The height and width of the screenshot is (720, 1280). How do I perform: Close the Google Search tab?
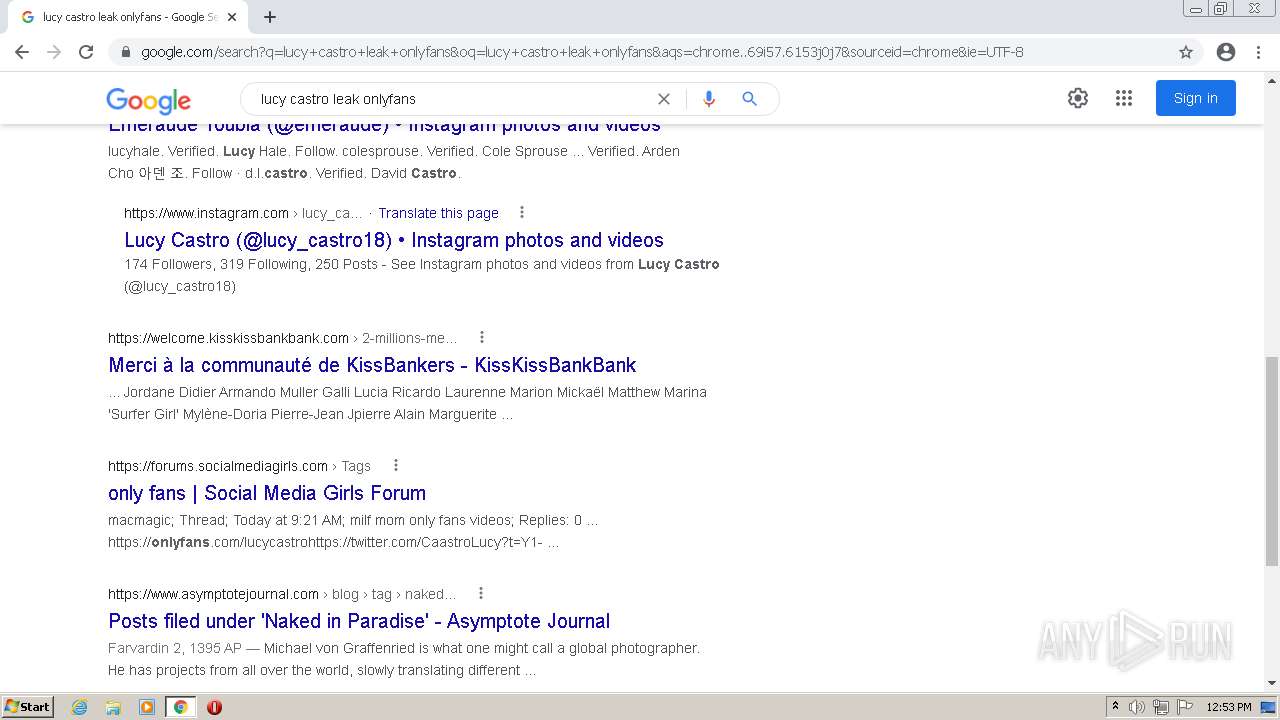pos(232,17)
